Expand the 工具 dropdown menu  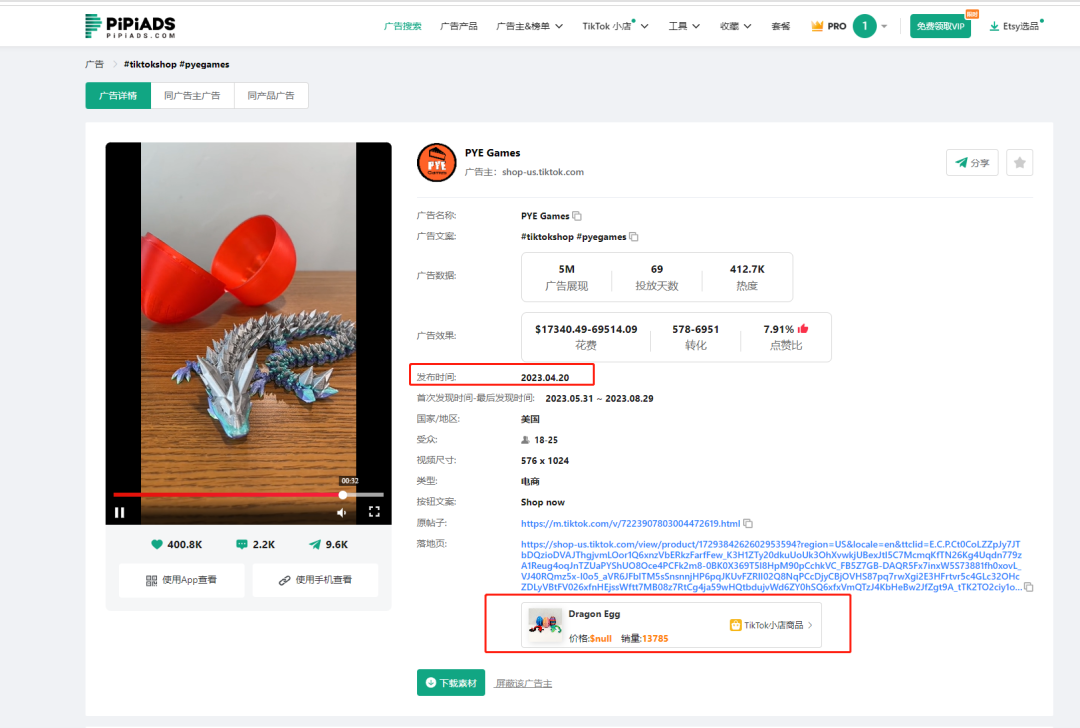pos(684,26)
